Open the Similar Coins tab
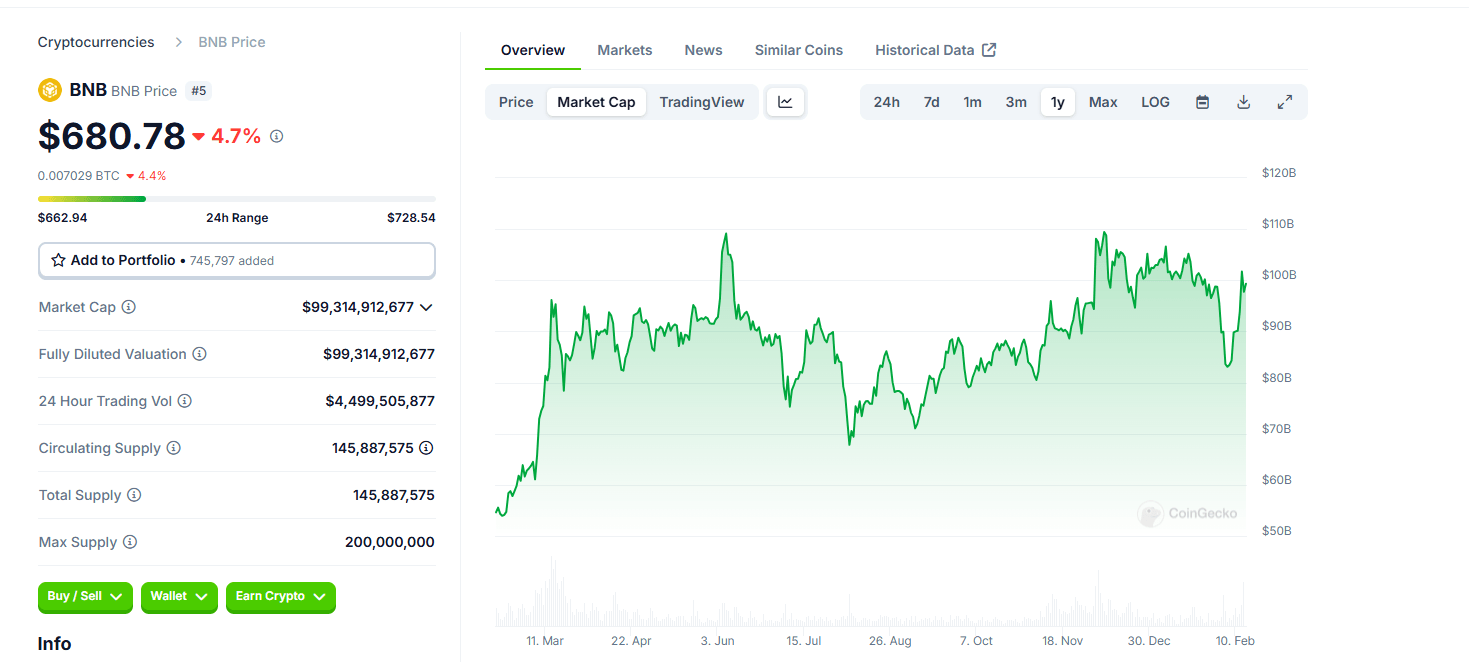Screen dimensions: 1469x662 point(798,49)
